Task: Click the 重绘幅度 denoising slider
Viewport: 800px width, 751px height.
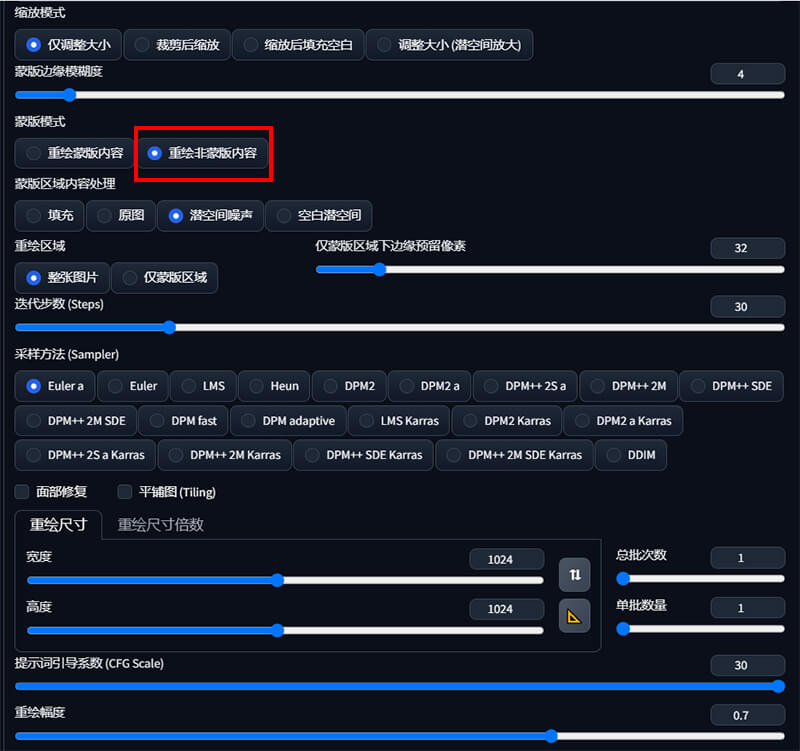Action: click(x=400, y=736)
